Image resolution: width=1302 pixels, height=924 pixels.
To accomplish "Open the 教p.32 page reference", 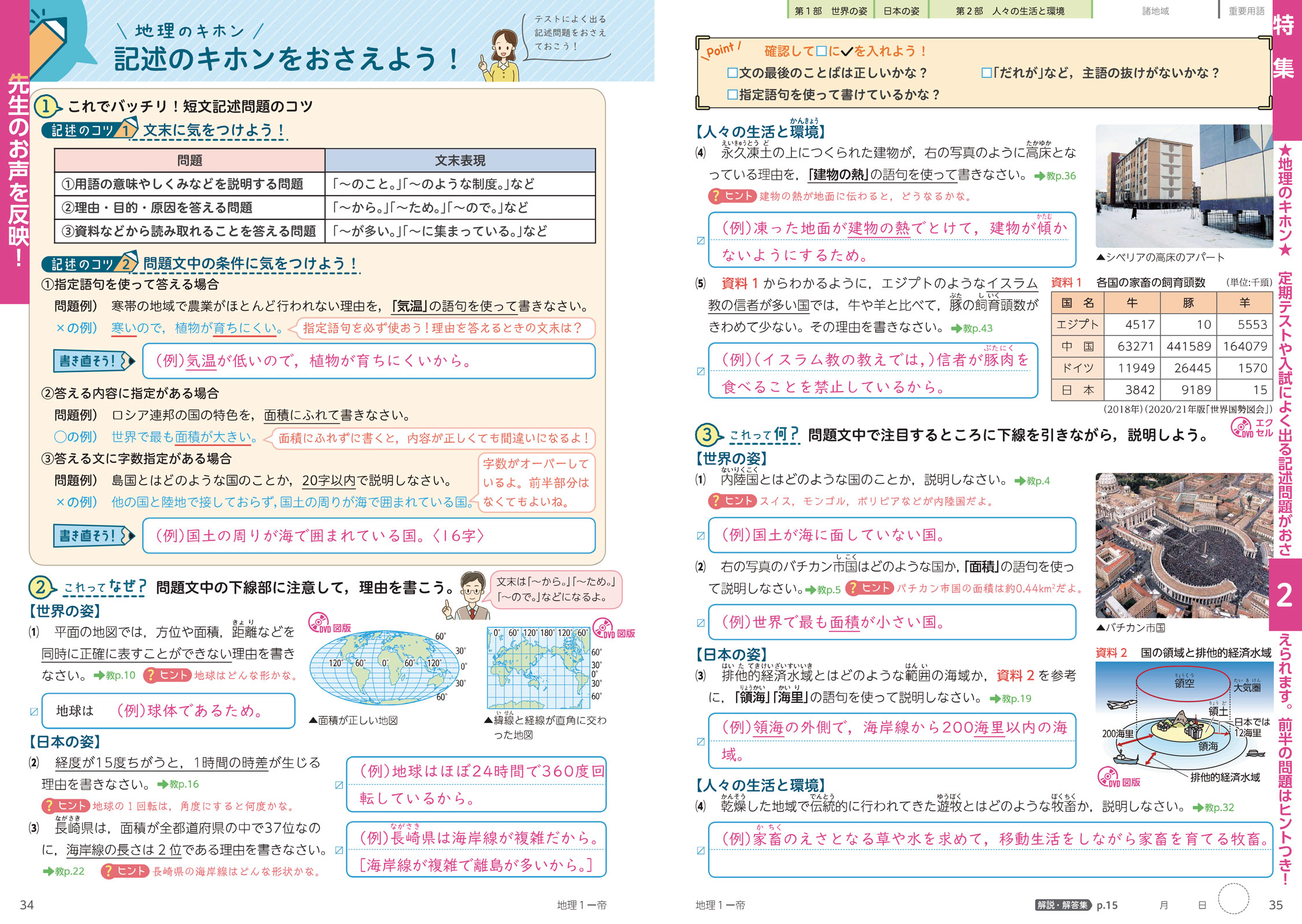I will pyautogui.click(x=1214, y=807).
